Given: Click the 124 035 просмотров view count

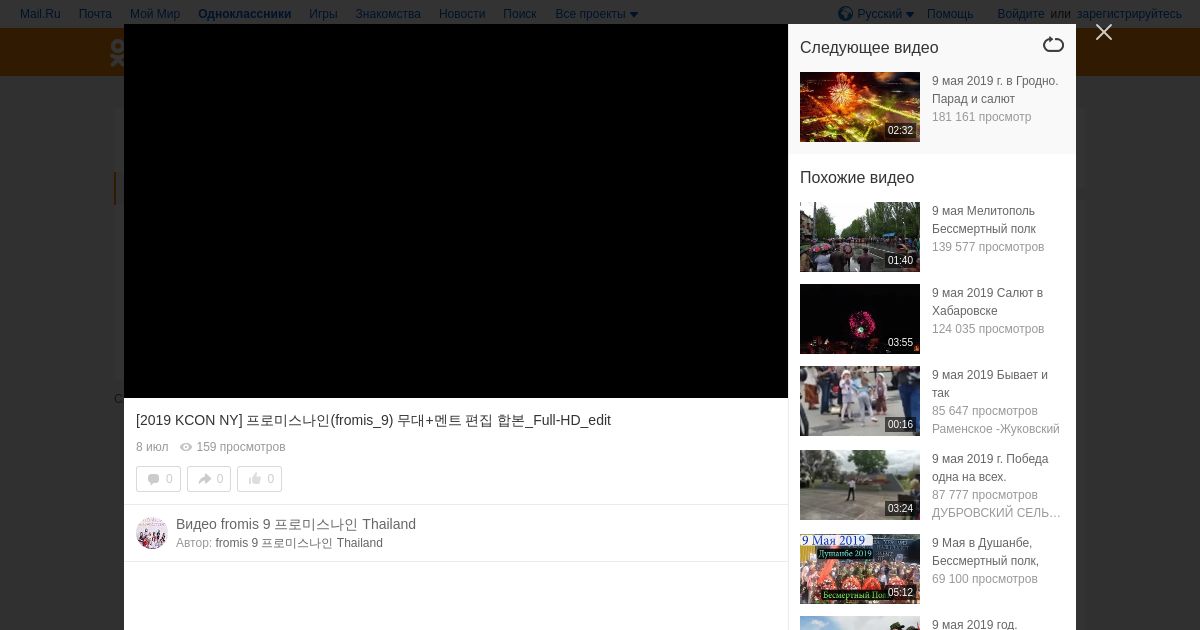Looking at the screenshot, I should tap(988, 329).
